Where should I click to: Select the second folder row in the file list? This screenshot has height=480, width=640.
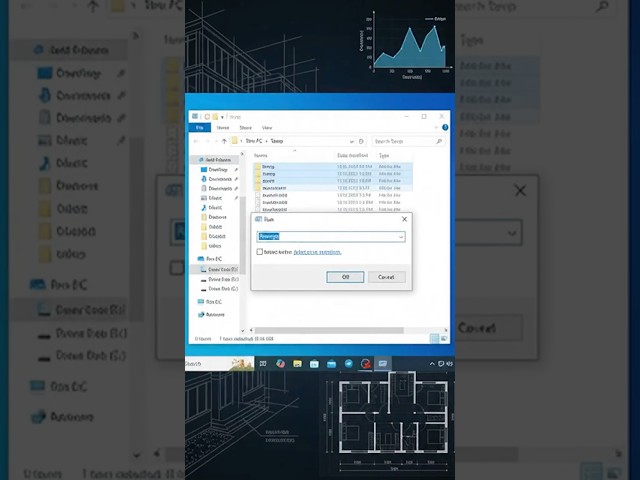click(333, 174)
